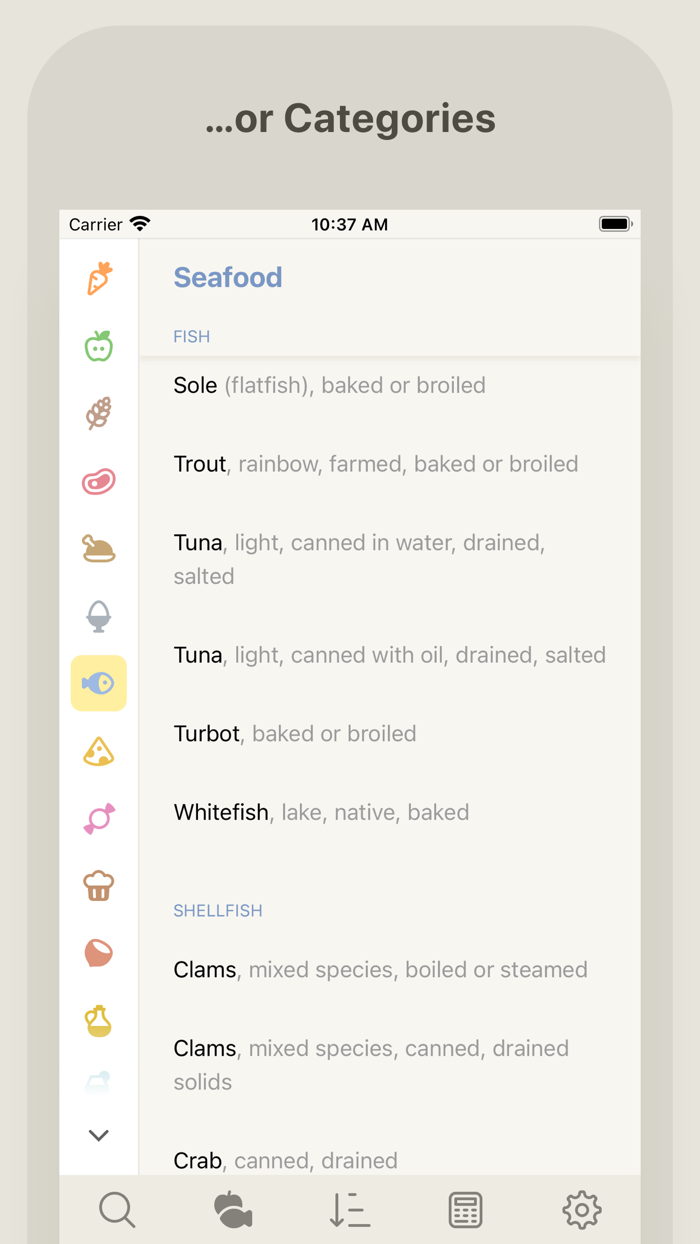Select the green apple fruits category
The height and width of the screenshot is (1244, 700).
(x=99, y=346)
